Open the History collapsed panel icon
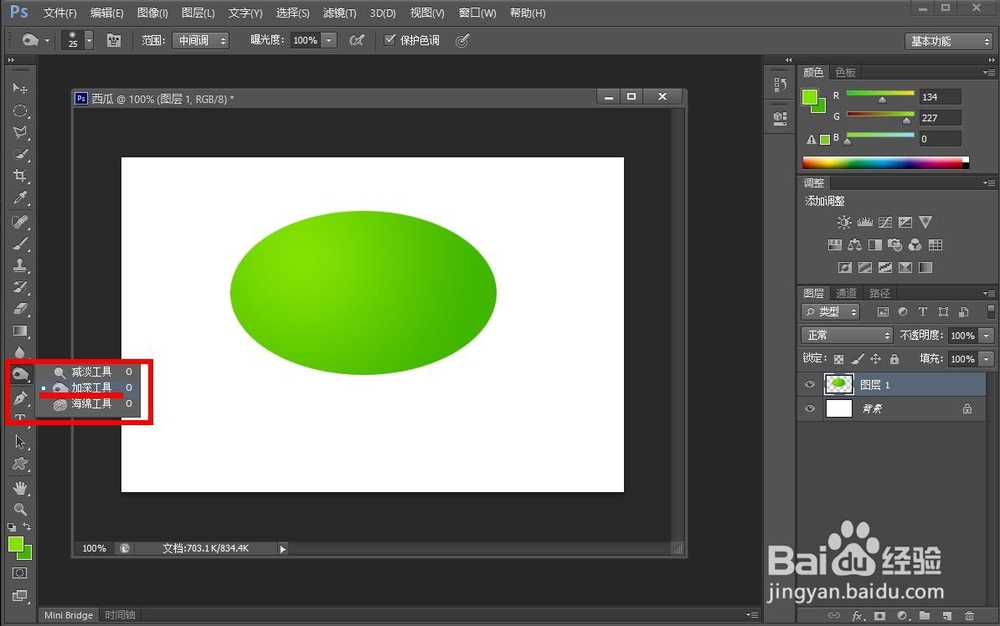1000x626 pixels. coord(780,84)
